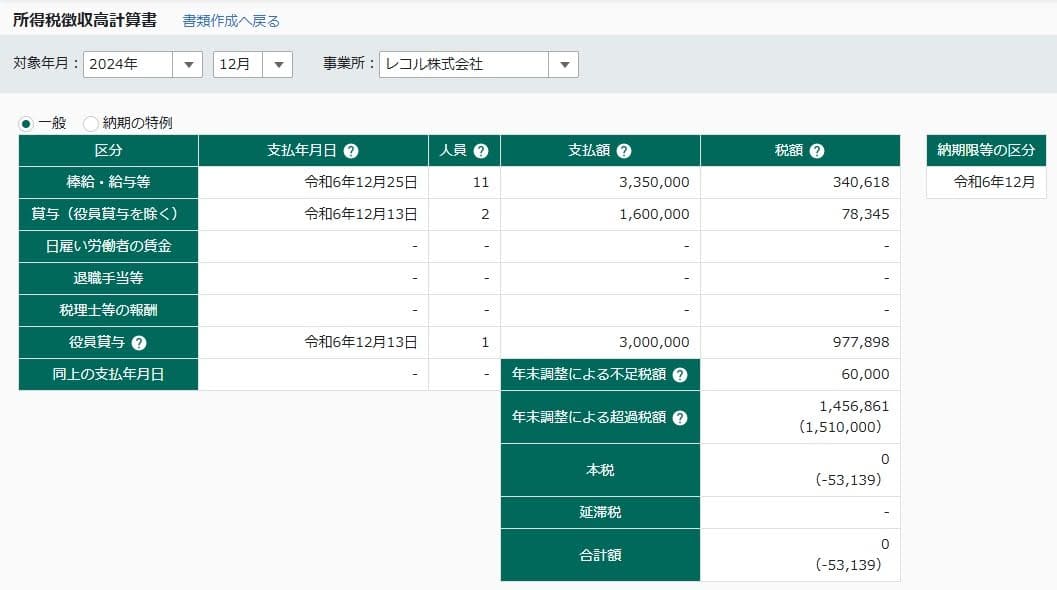This screenshot has width=1057, height=590.
Task: Go back via 書類作成へ戻る link
Action: coord(231,21)
